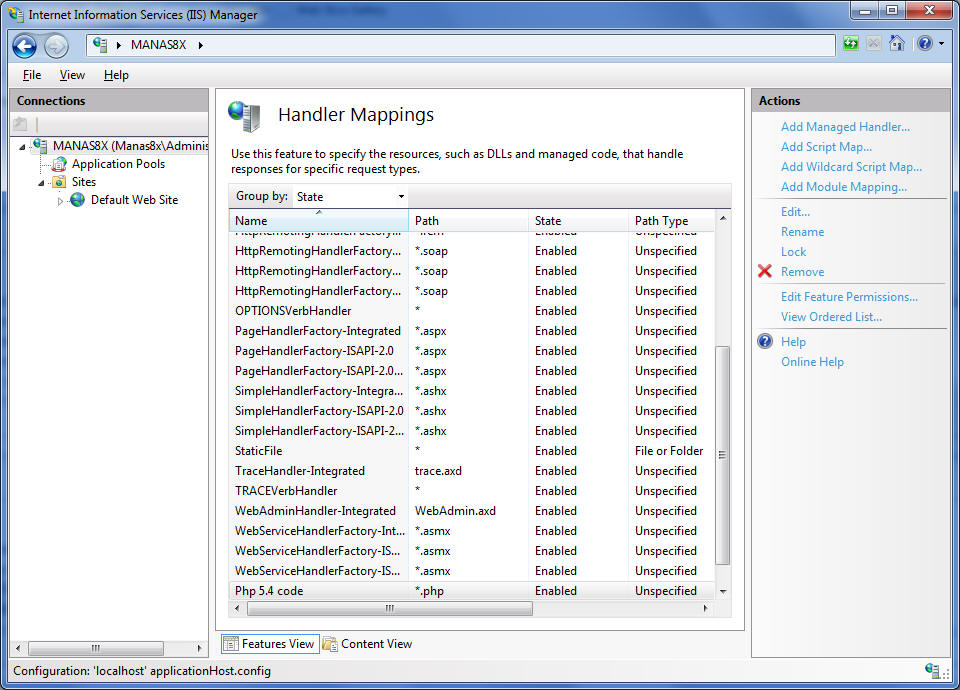Open the File menu
Image resolution: width=960 pixels, height=690 pixels.
point(32,75)
